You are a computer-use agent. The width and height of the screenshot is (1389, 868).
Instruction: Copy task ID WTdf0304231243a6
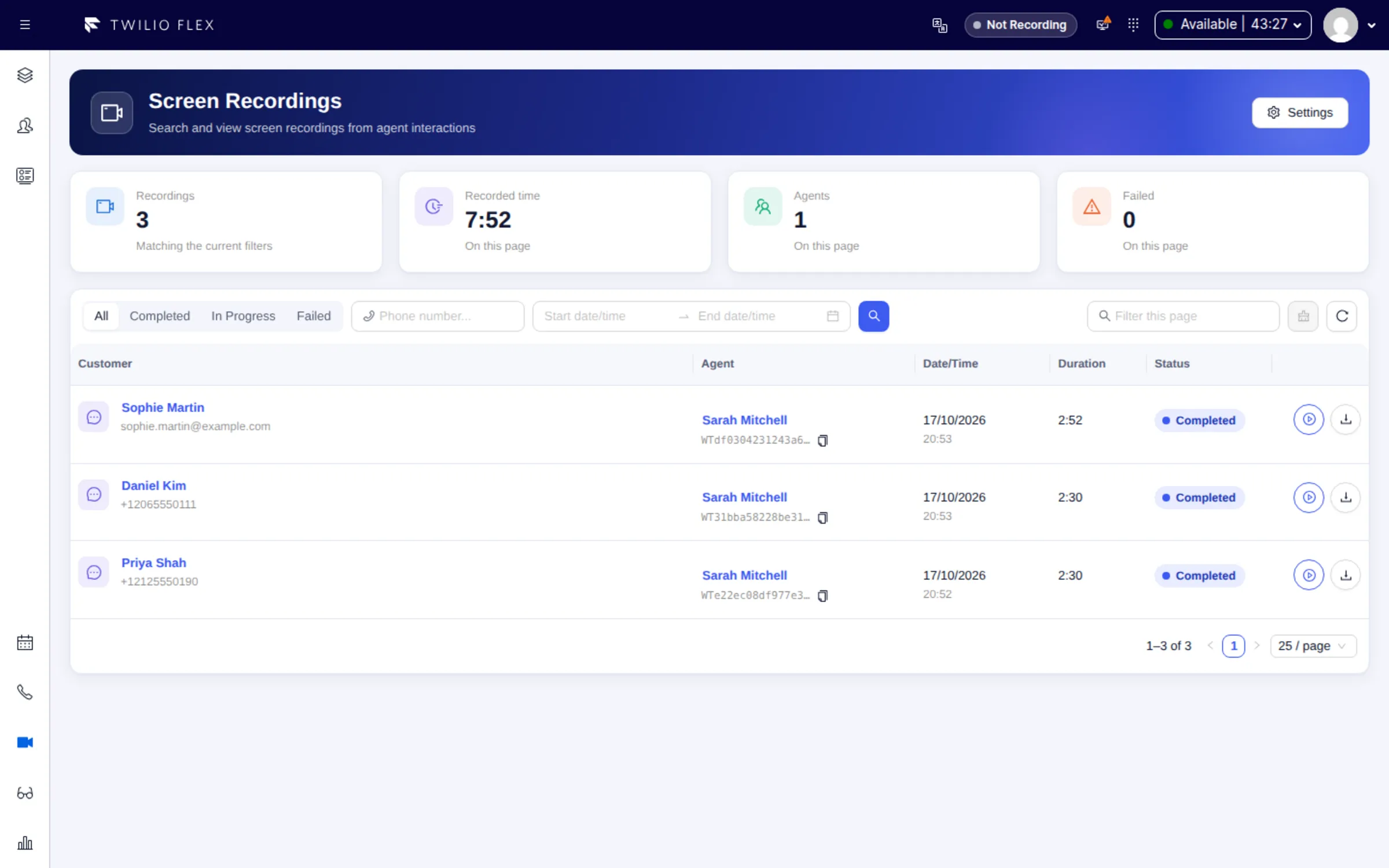[x=822, y=441]
